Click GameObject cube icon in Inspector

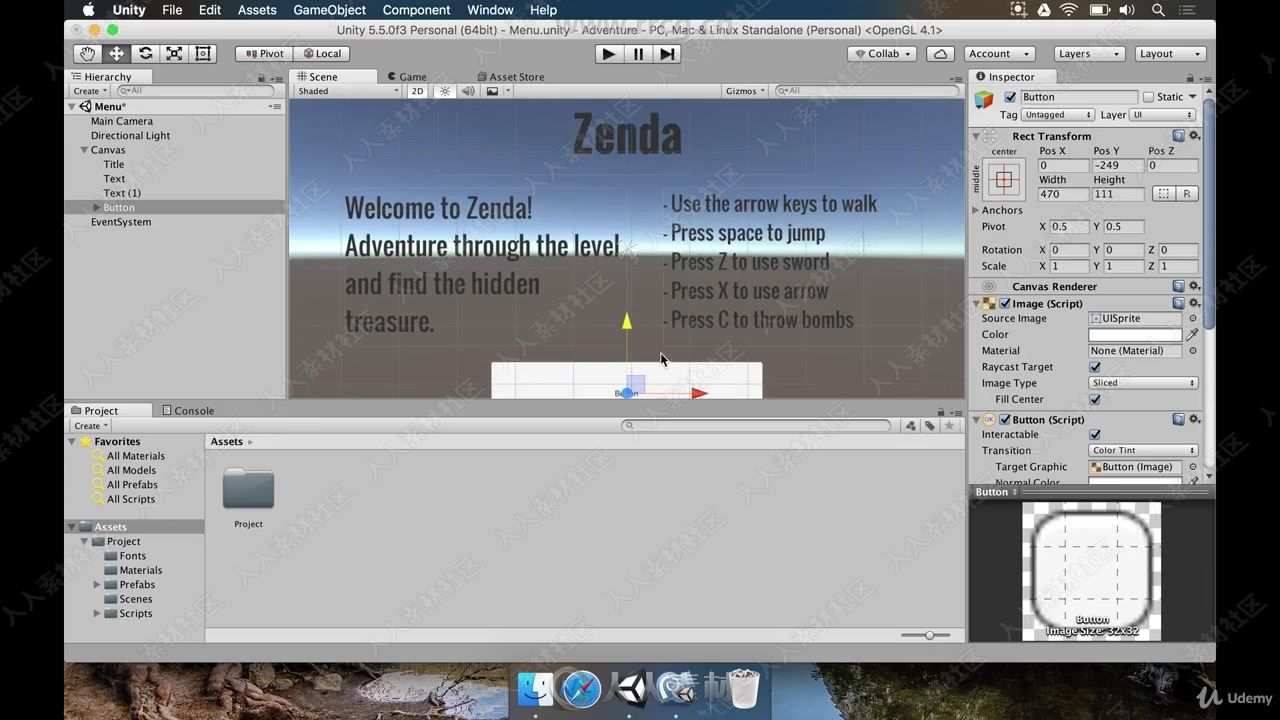coord(985,98)
